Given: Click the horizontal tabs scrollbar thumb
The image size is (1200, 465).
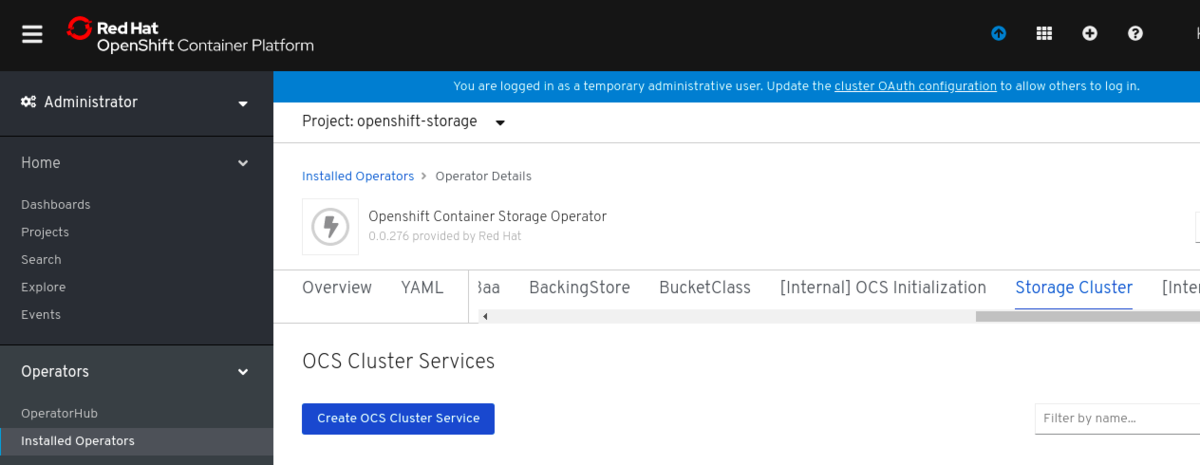Looking at the screenshot, I should click(1088, 317).
